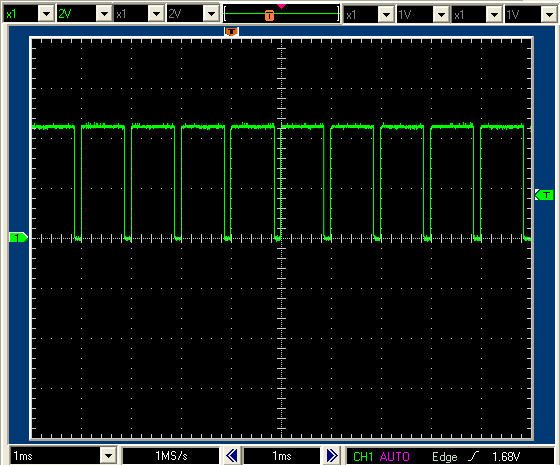This screenshot has height=465, width=560.
Task: Open the channel 1 2V scale dropdown
Action: 104,14
